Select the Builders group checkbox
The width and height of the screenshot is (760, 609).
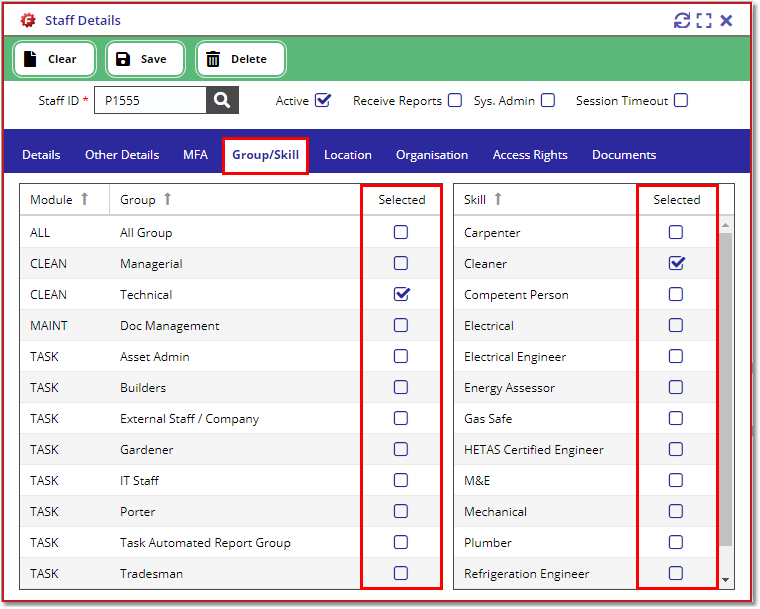coord(401,387)
